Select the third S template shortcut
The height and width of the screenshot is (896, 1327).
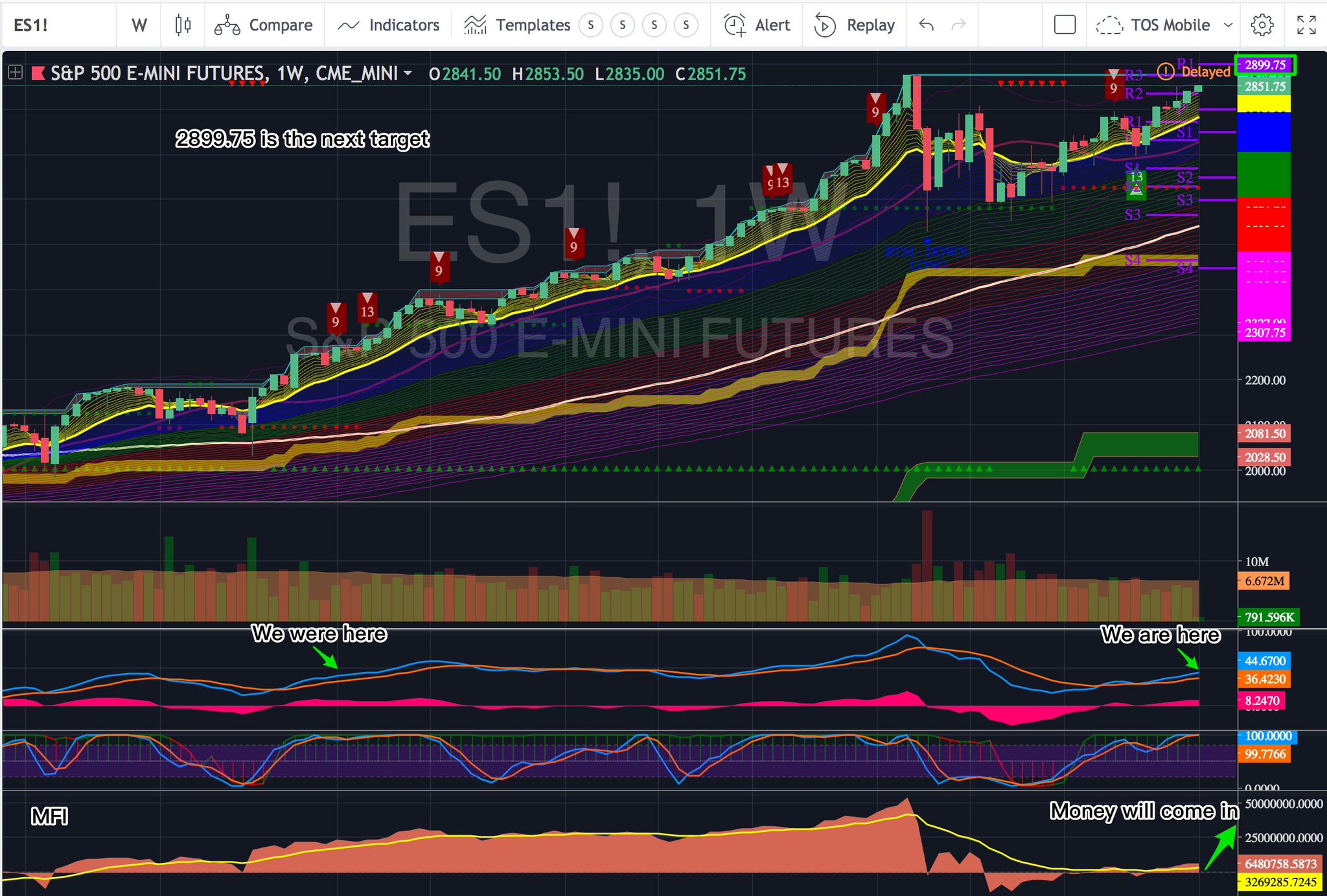pyautogui.click(x=654, y=25)
